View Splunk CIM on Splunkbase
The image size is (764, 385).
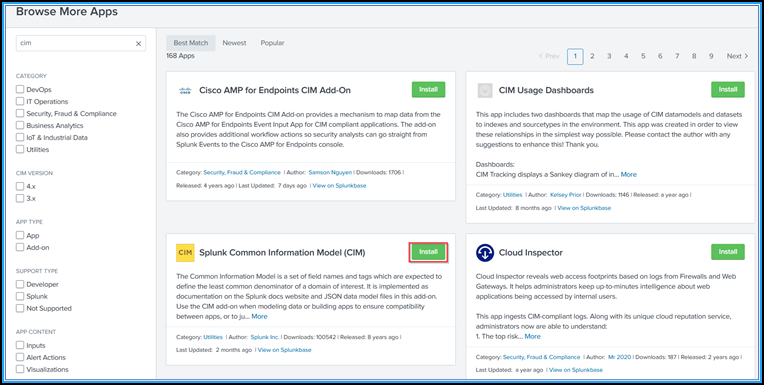coord(285,350)
